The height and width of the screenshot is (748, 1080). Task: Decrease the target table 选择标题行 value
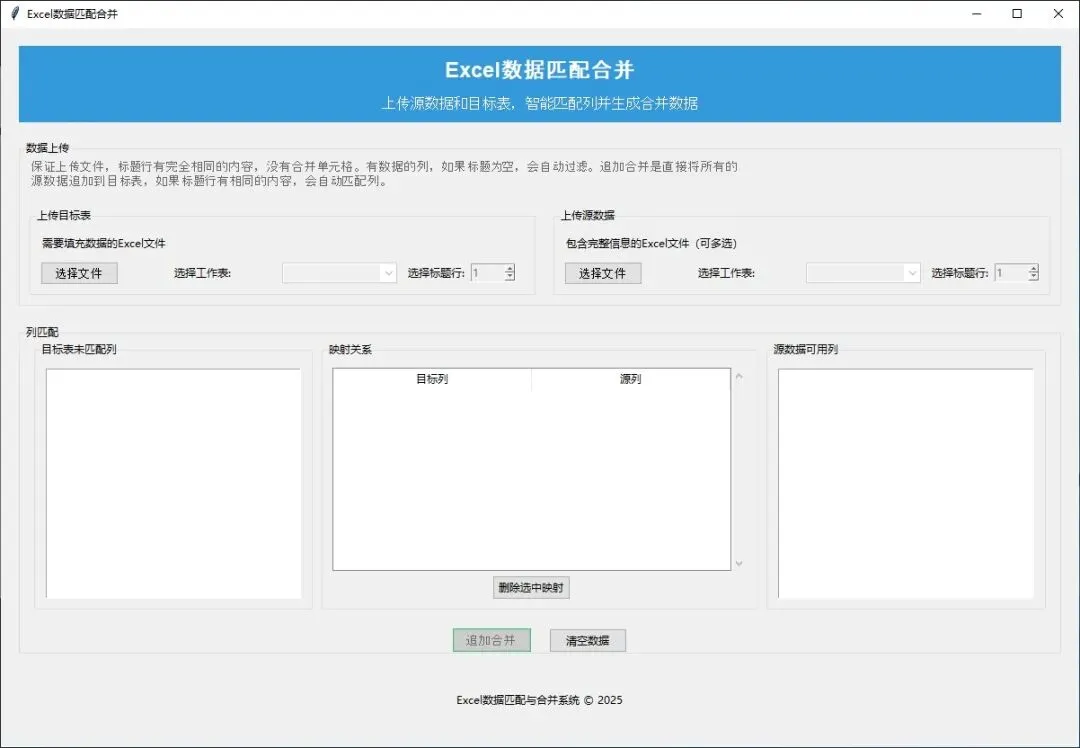tap(510, 278)
